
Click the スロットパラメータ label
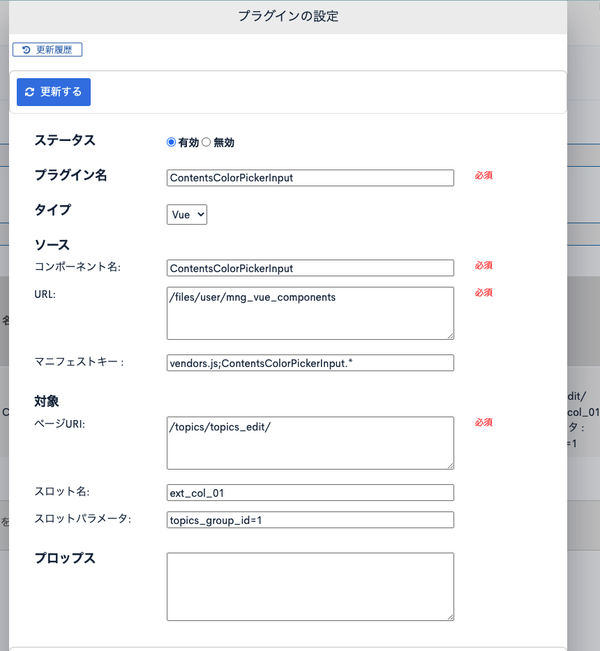click(83, 519)
